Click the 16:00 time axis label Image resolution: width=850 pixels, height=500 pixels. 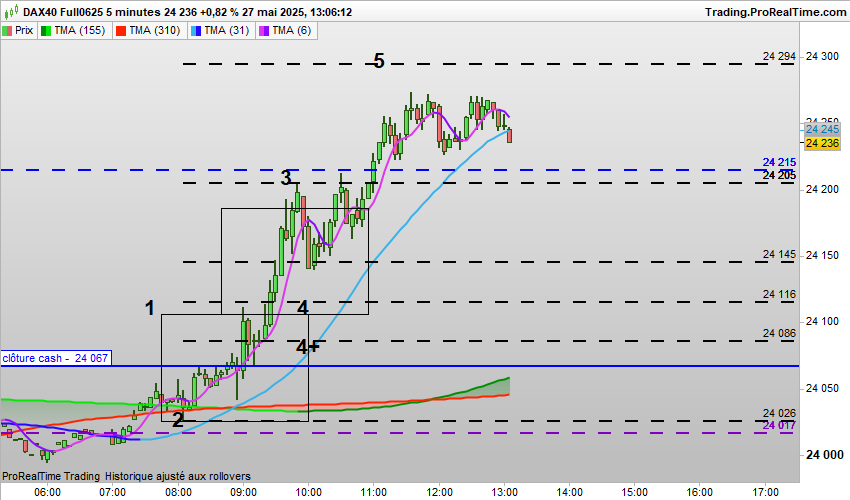click(x=700, y=492)
